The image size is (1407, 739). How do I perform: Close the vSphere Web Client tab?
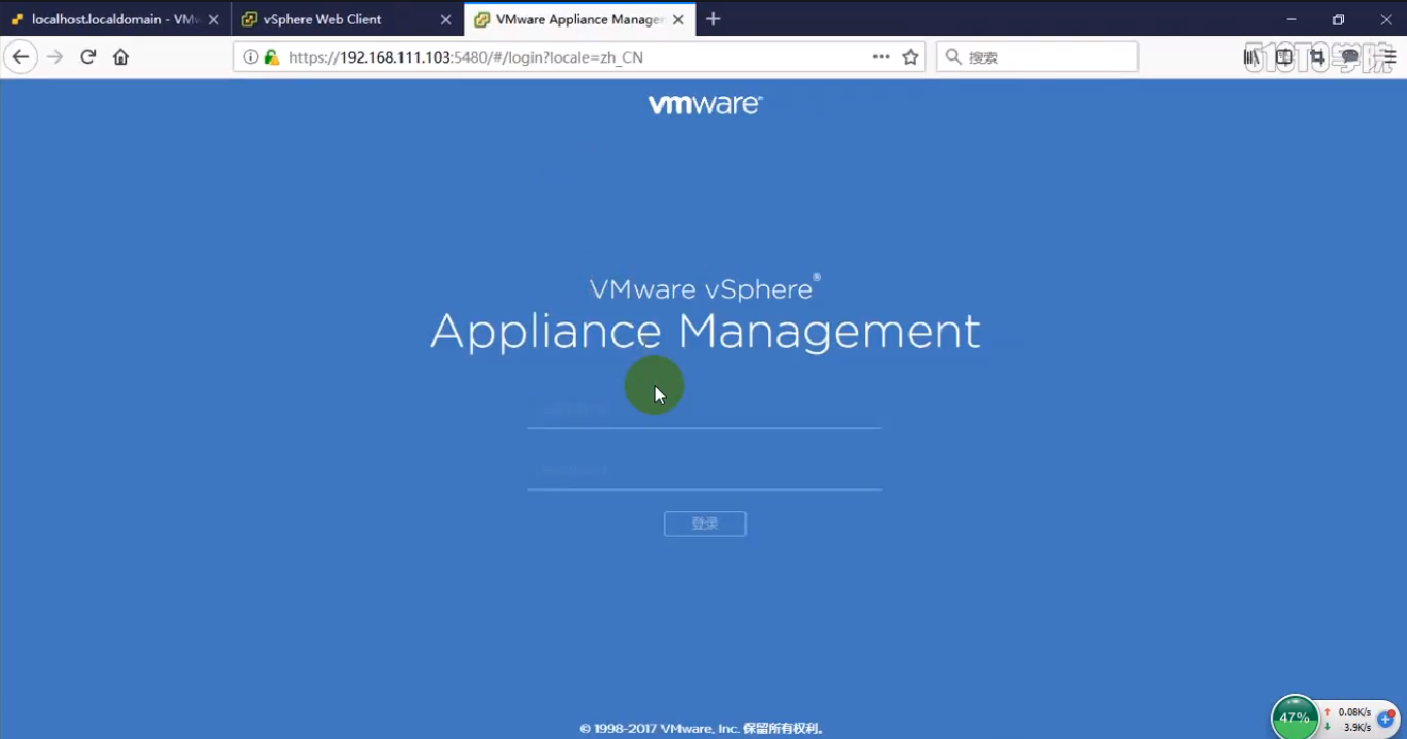pos(446,19)
